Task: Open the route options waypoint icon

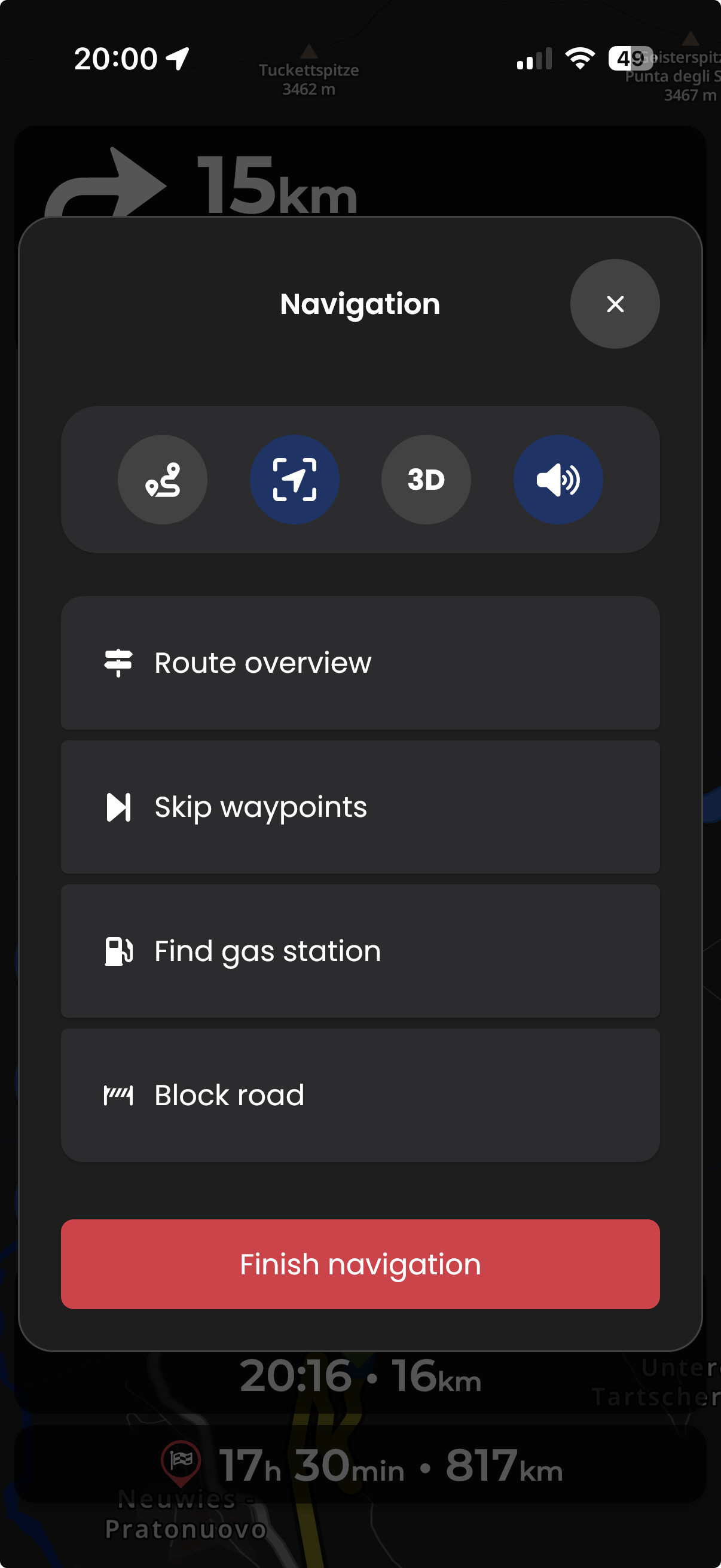Action: [163, 480]
